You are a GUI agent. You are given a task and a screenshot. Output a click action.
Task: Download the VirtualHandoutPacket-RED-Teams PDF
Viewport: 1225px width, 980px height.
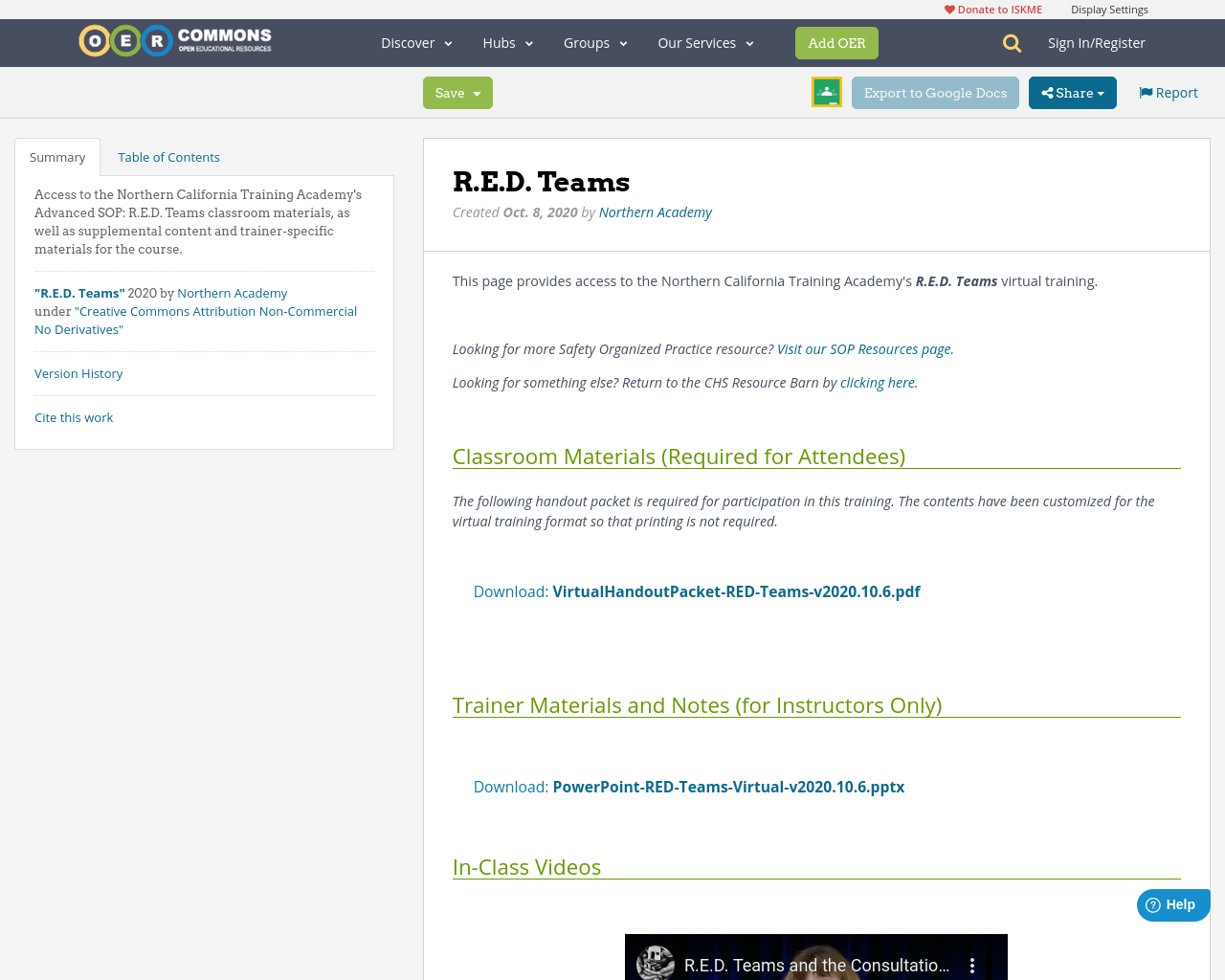coord(736,590)
